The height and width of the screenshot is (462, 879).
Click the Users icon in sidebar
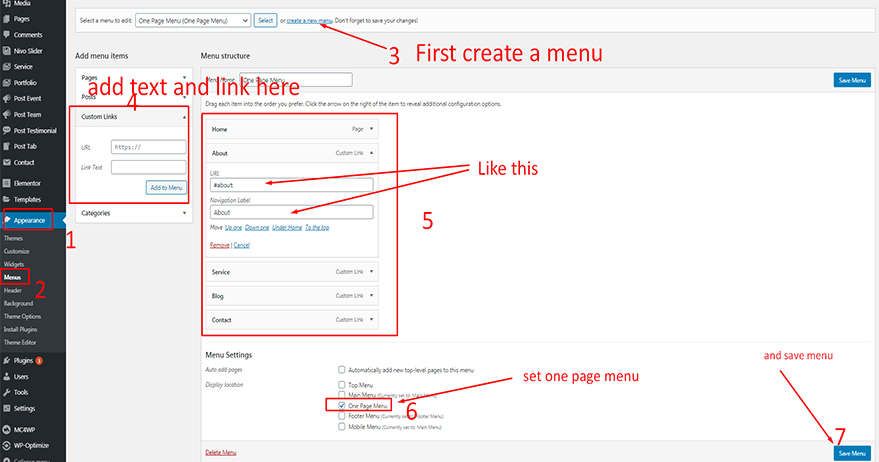(x=7, y=376)
